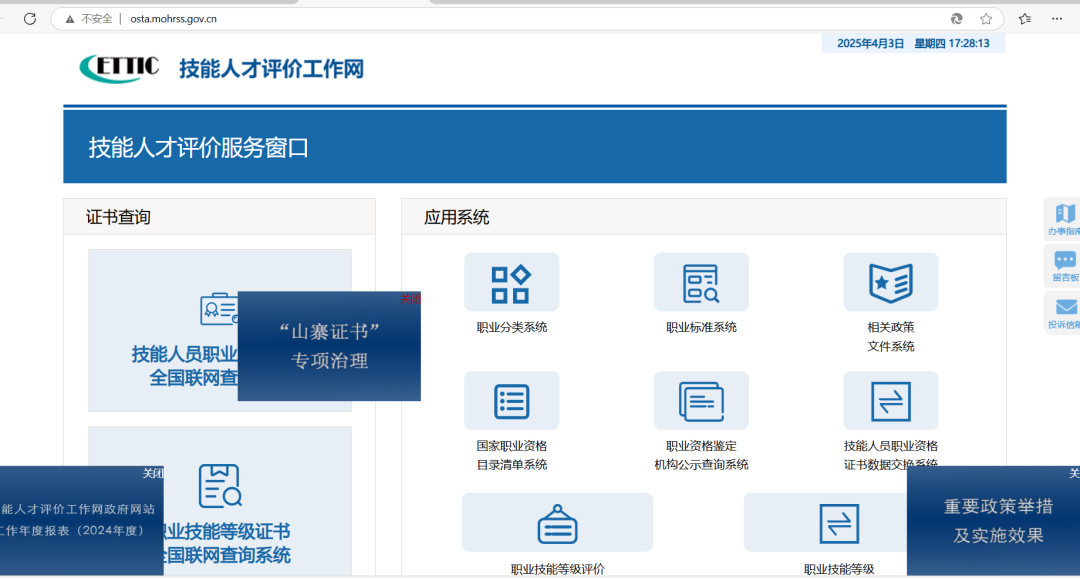Open the browser settings menu (three dots)
Screen dimensions: 1080x578
pyautogui.click(x=1056, y=18)
